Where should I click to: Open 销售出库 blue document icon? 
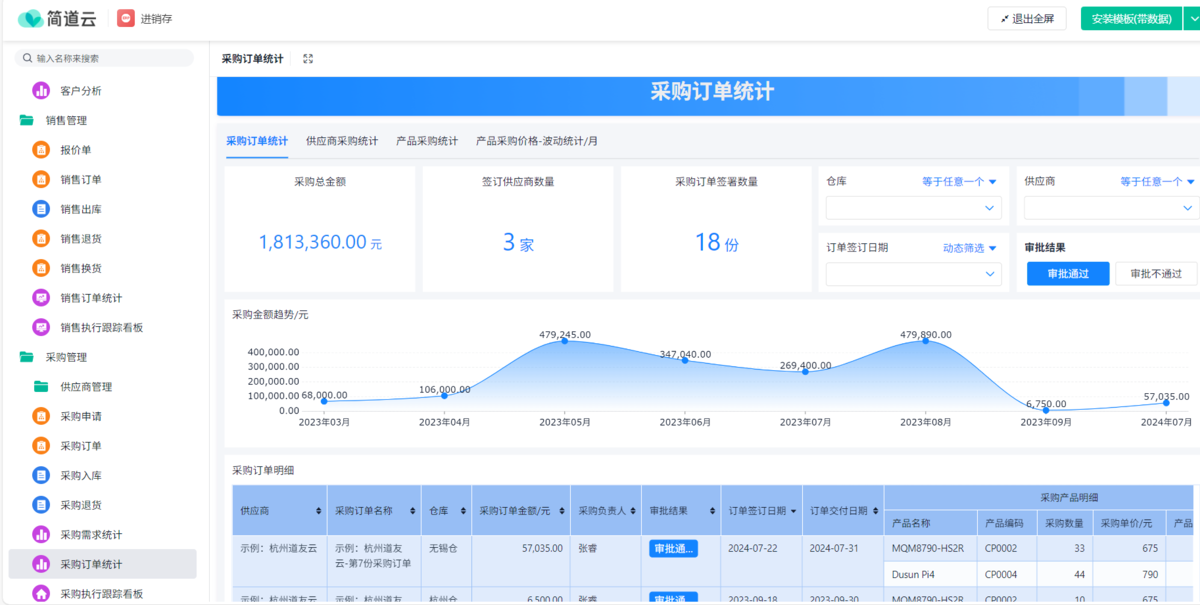pyautogui.click(x=41, y=209)
